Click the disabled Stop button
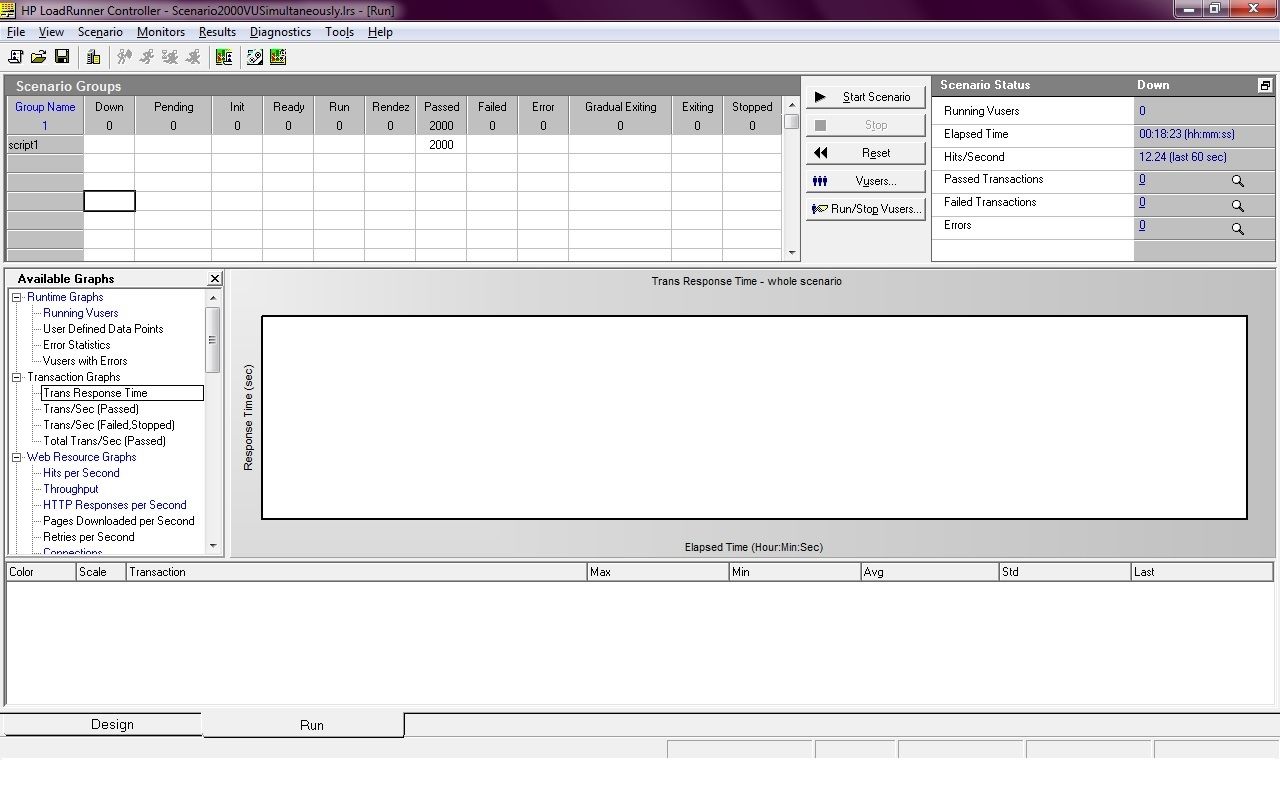Screen dimensions: 1280x800 click(865, 125)
